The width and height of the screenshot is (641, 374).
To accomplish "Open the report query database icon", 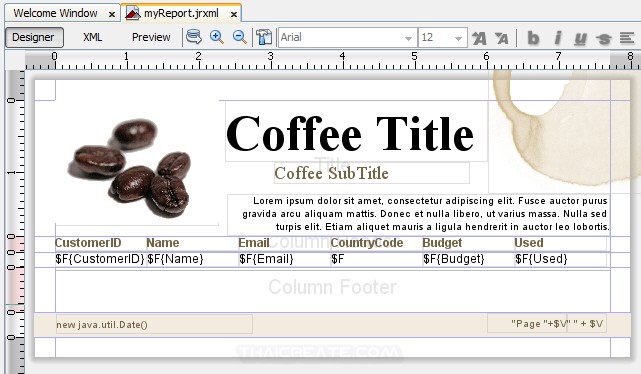I will 194,37.
